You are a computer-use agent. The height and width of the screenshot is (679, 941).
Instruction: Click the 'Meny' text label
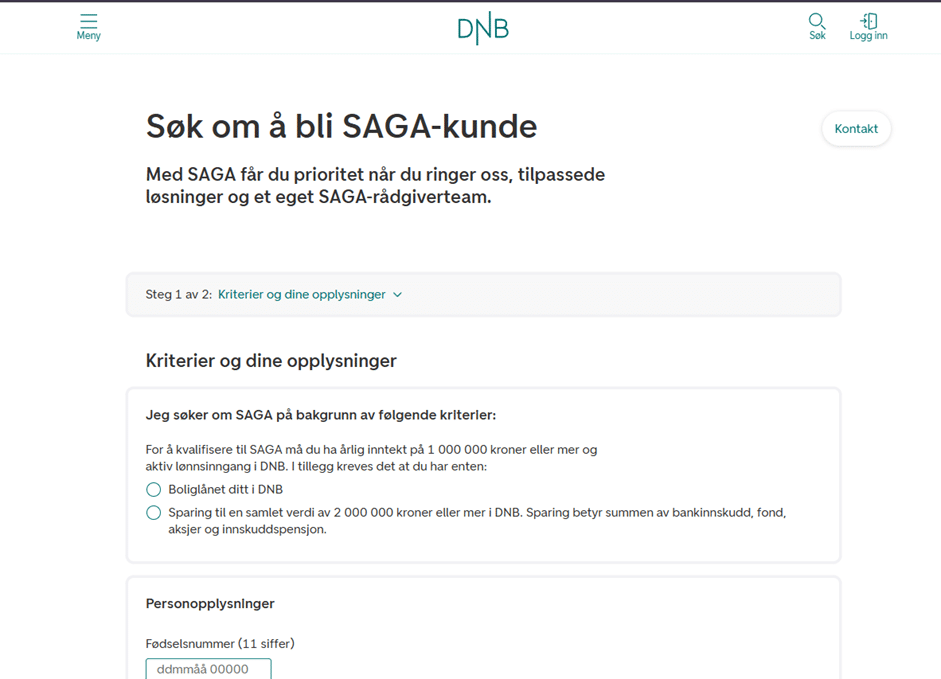coord(88,36)
